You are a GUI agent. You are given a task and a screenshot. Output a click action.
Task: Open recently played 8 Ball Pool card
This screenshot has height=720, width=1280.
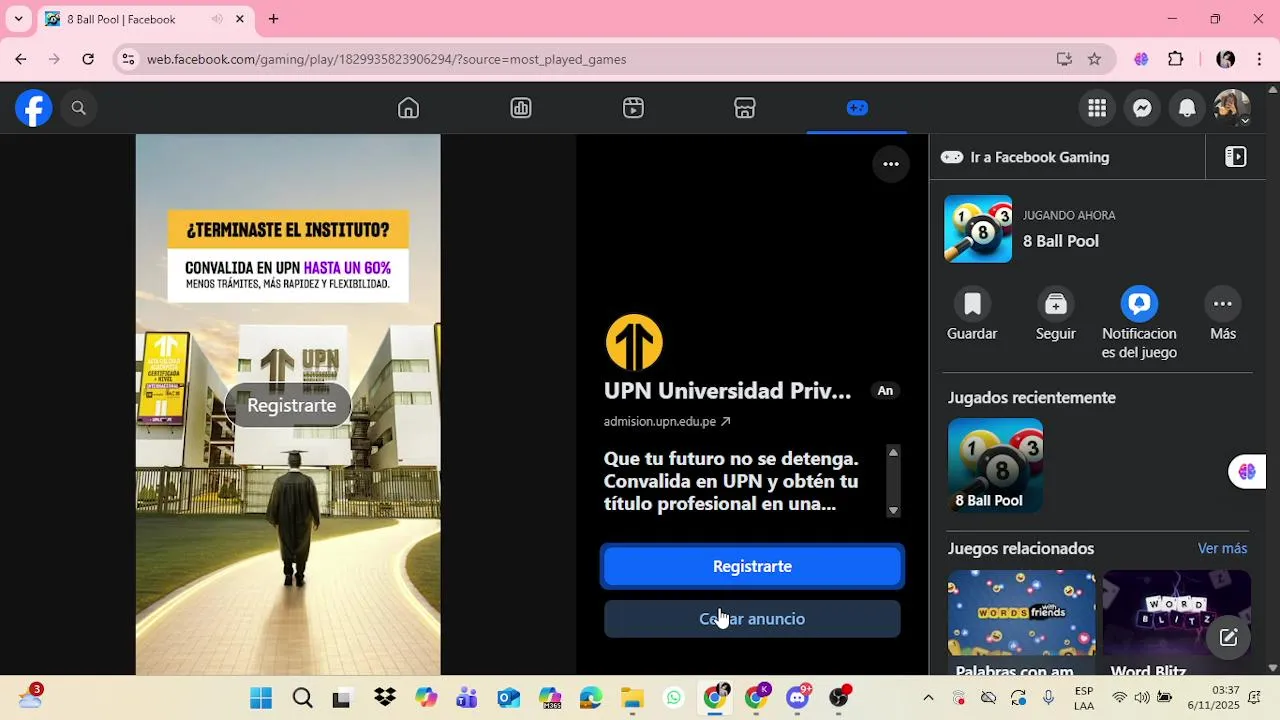point(995,466)
